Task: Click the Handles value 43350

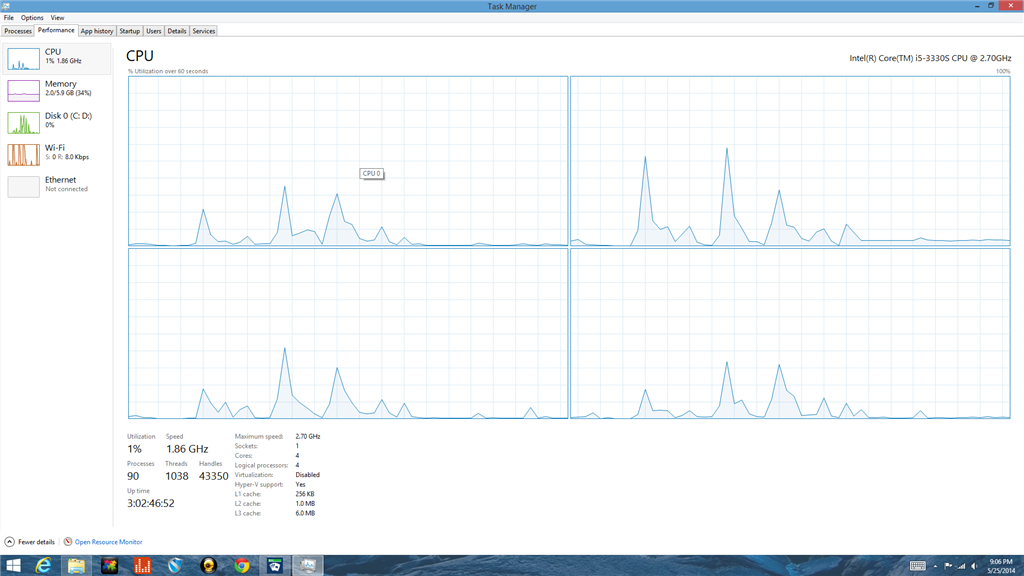Action: point(214,476)
